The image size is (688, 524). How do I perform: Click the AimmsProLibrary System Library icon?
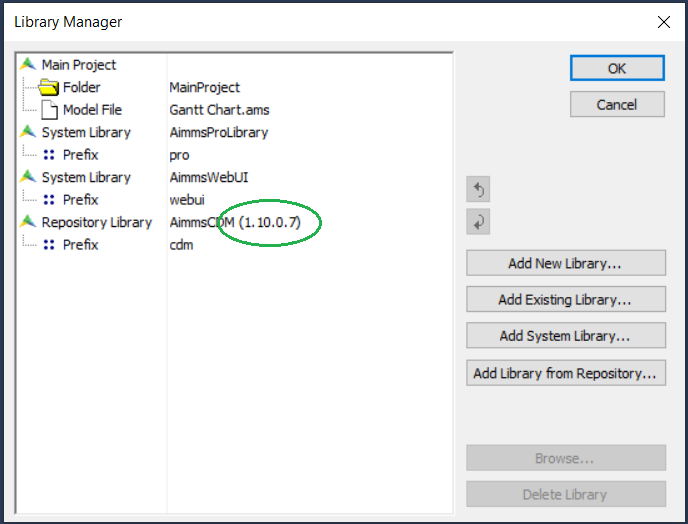28,132
